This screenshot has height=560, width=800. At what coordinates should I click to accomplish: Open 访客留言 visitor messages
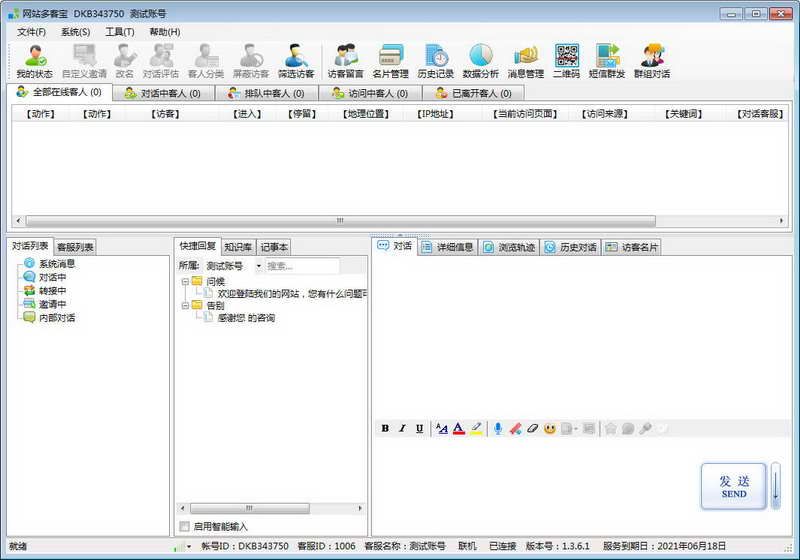coord(345,61)
